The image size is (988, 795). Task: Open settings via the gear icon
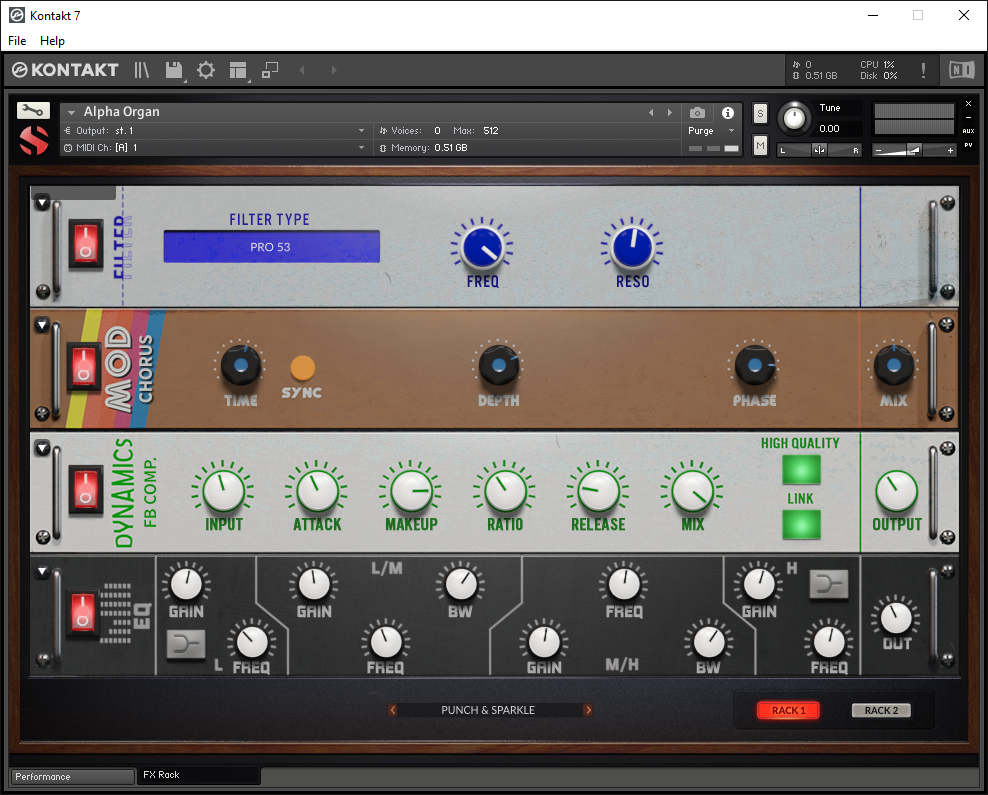(206, 70)
